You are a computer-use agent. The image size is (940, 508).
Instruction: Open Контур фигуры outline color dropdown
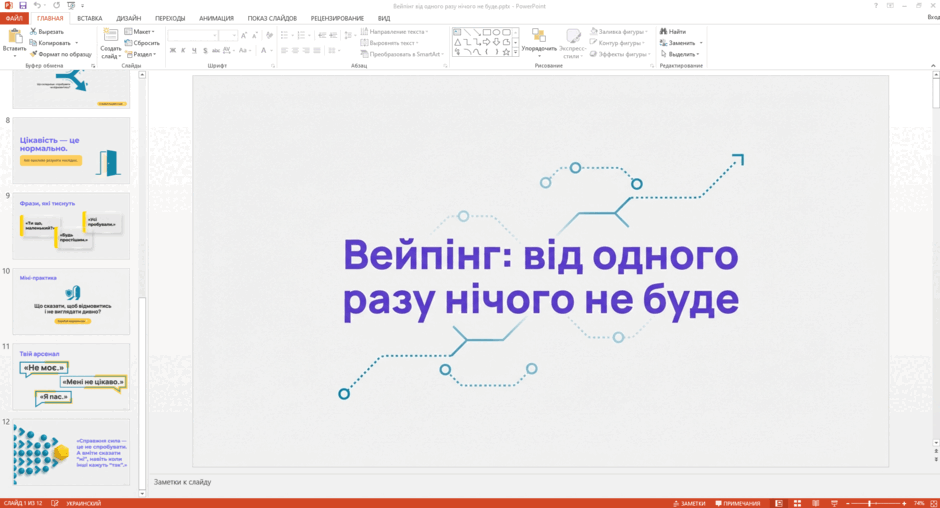617,43
